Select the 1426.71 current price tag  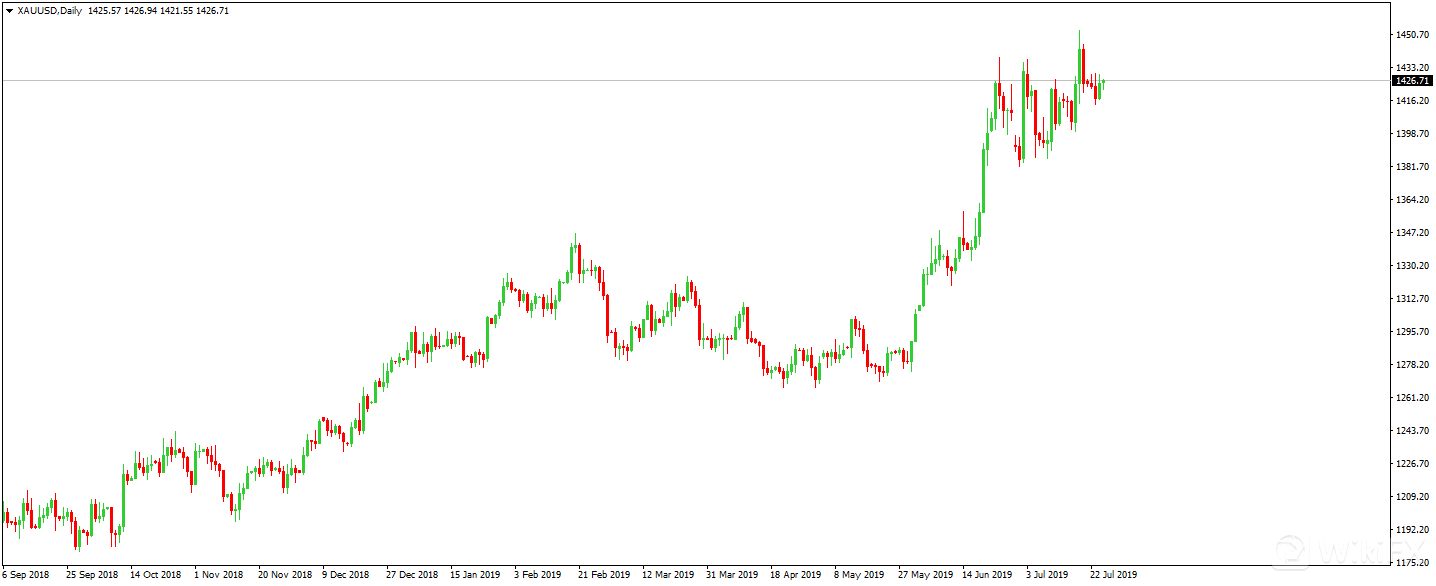1411,80
